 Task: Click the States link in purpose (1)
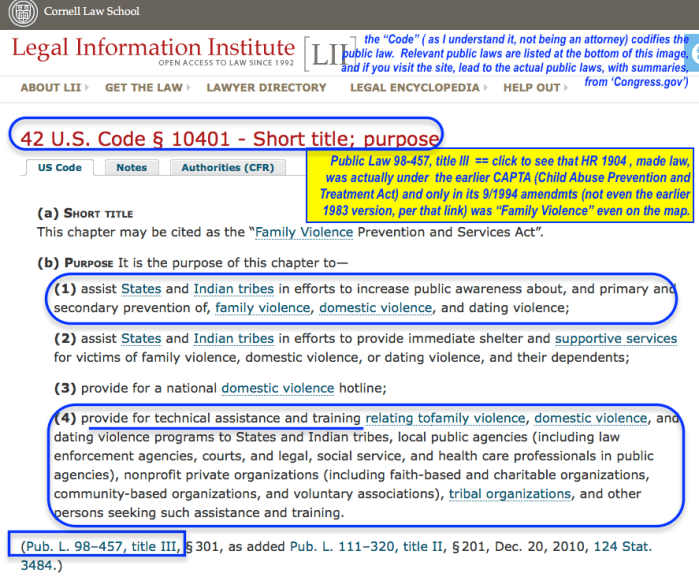click(x=141, y=289)
